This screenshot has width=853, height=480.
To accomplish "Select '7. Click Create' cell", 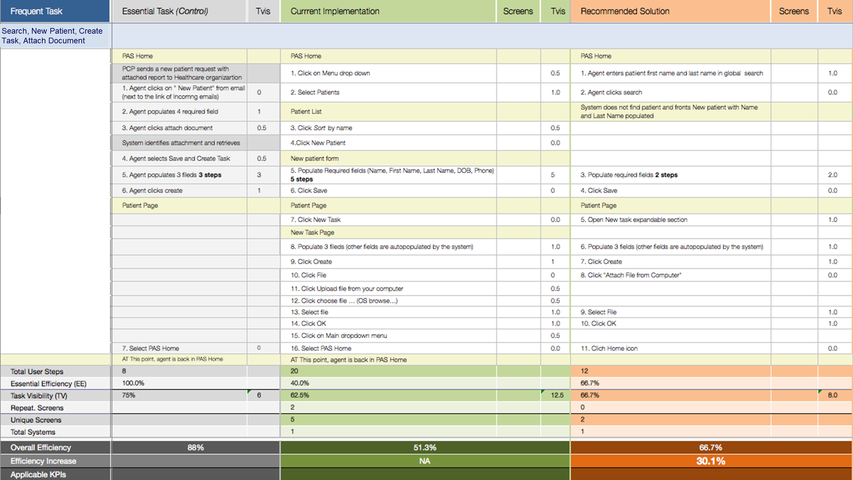I will click(x=670, y=261).
